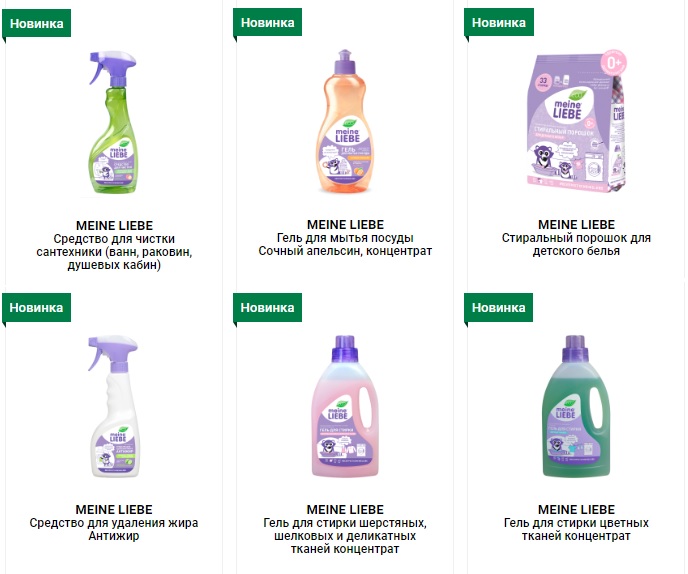Click Новинка badge on dishwashing gel card

coord(268,22)
